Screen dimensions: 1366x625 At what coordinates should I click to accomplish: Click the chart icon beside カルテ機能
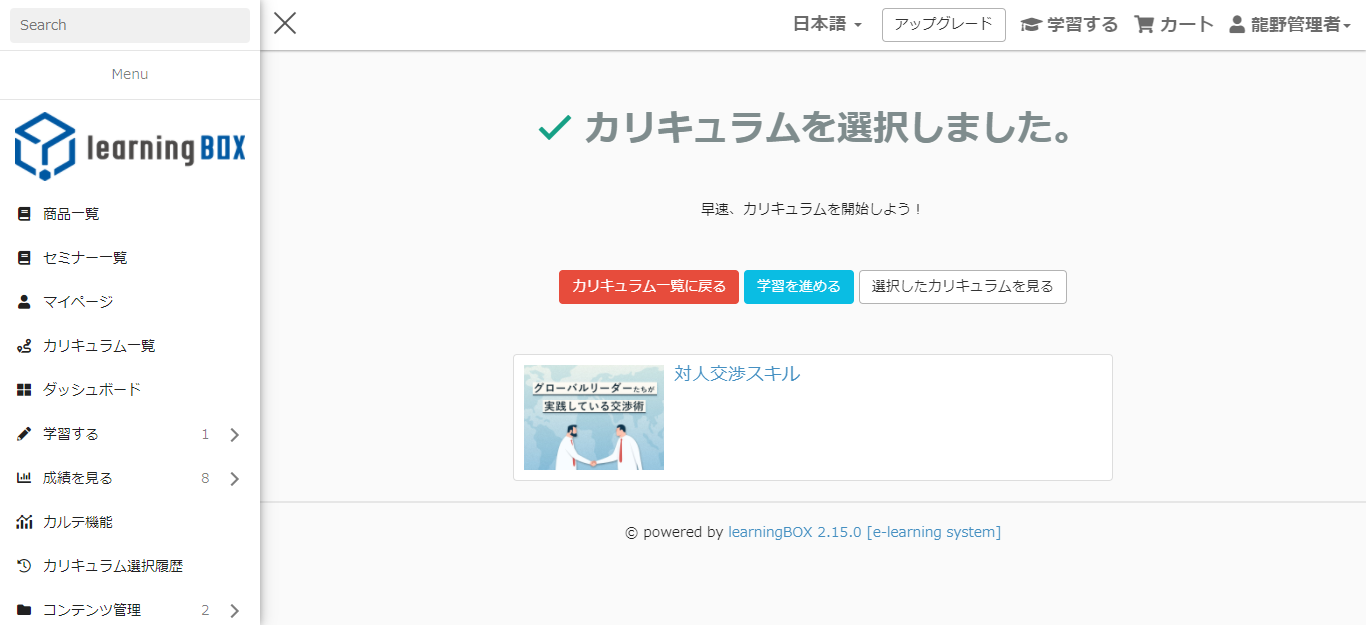[24, 522]
